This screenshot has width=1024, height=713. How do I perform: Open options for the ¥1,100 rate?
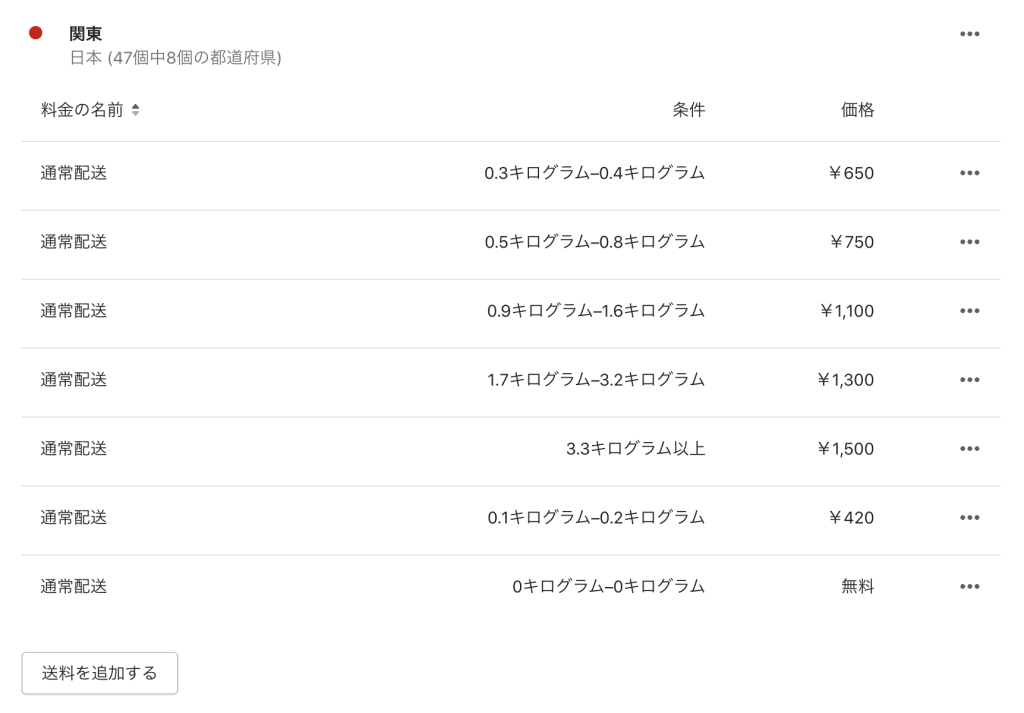click(x=969, y=311)
